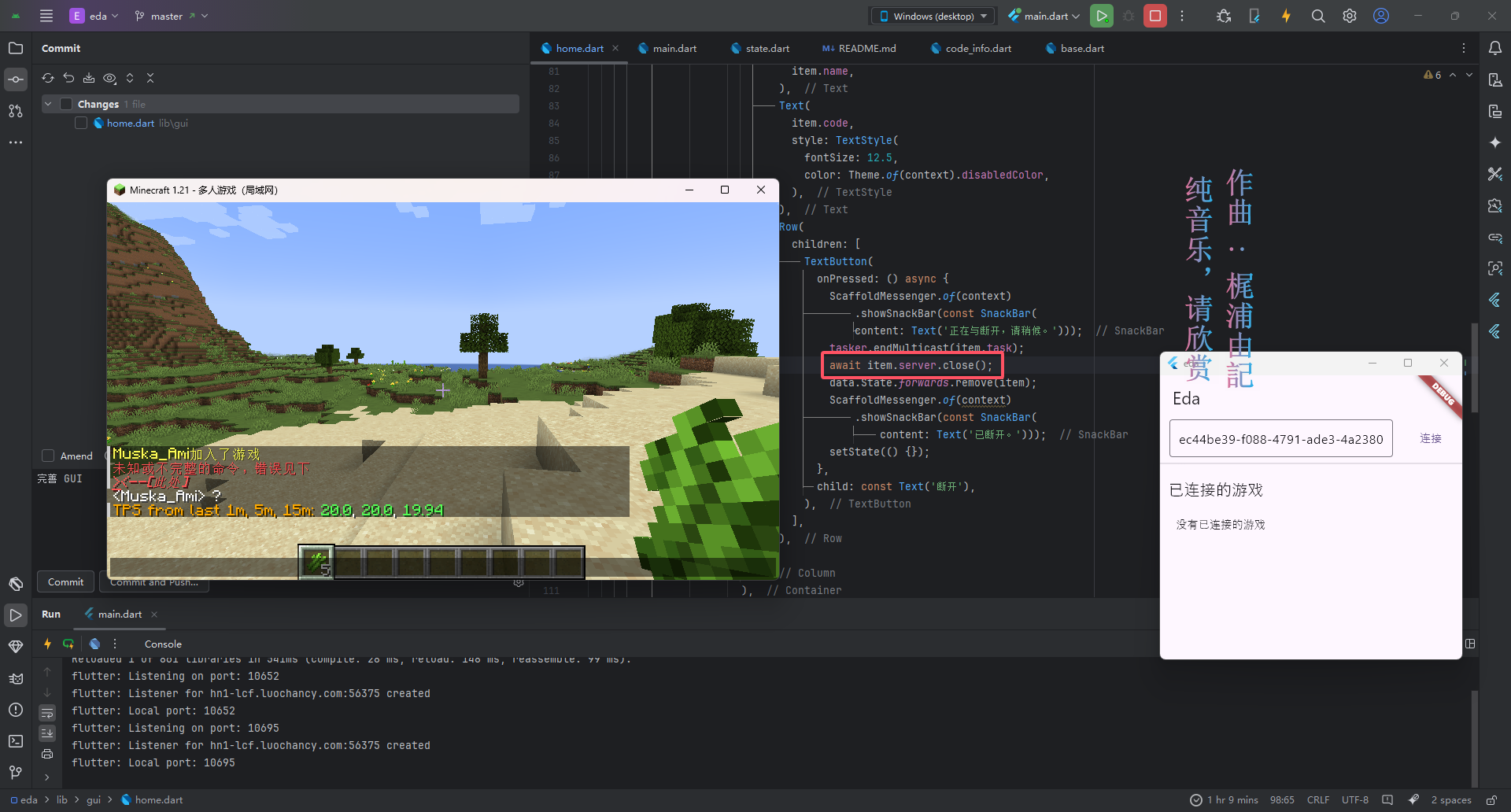Open the Terminal tool window icon

tap(16, 741)
